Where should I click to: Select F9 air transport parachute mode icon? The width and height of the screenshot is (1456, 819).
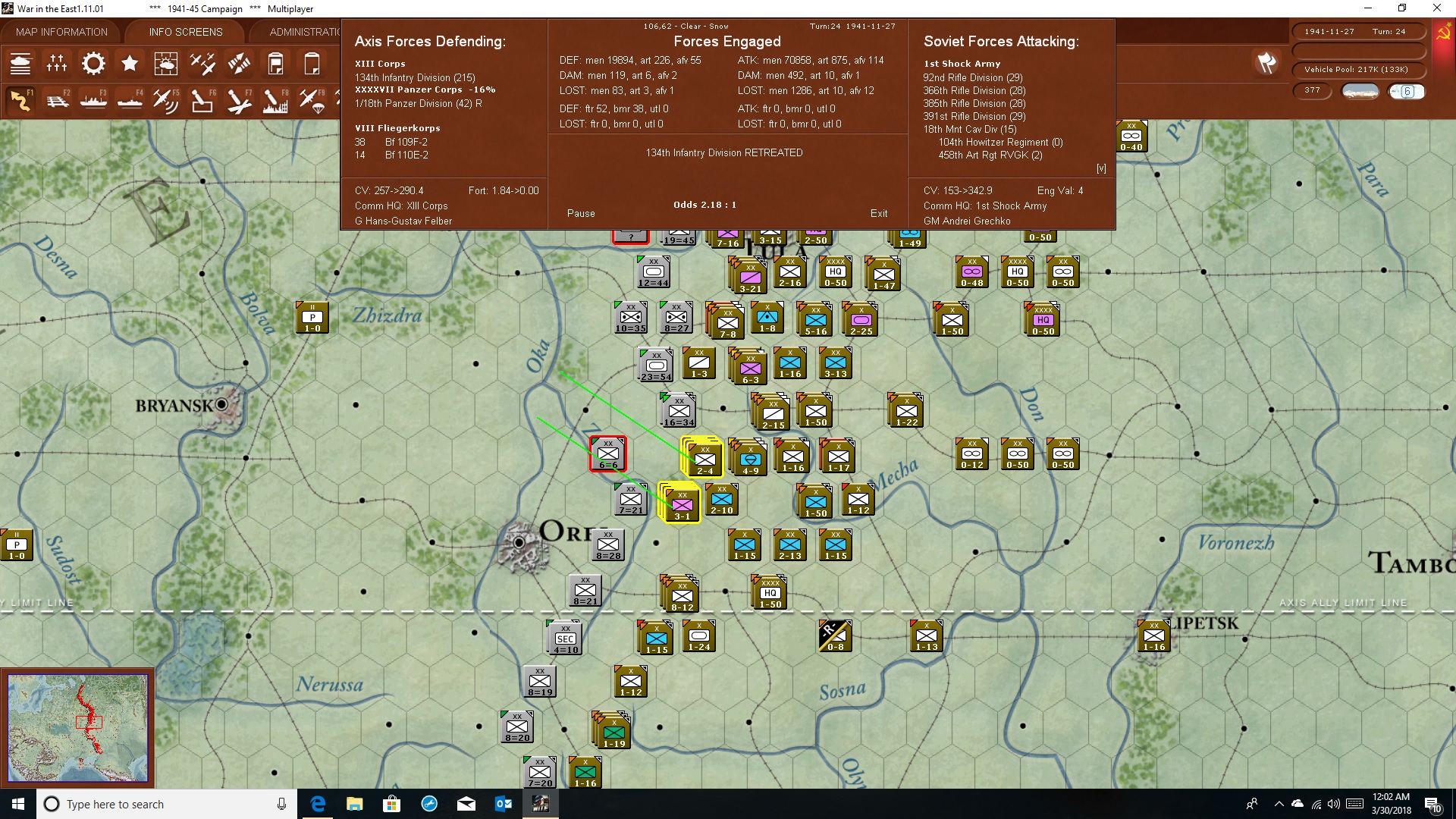pos(312,100)
